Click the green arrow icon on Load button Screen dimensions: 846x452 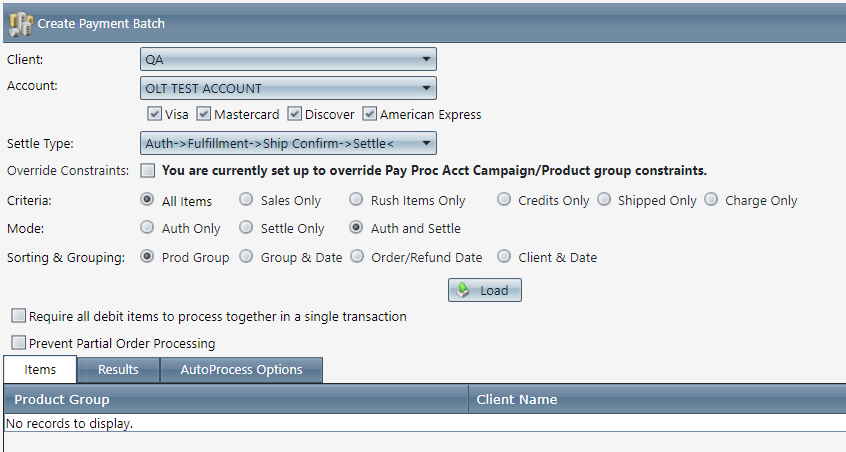[463, 290]
